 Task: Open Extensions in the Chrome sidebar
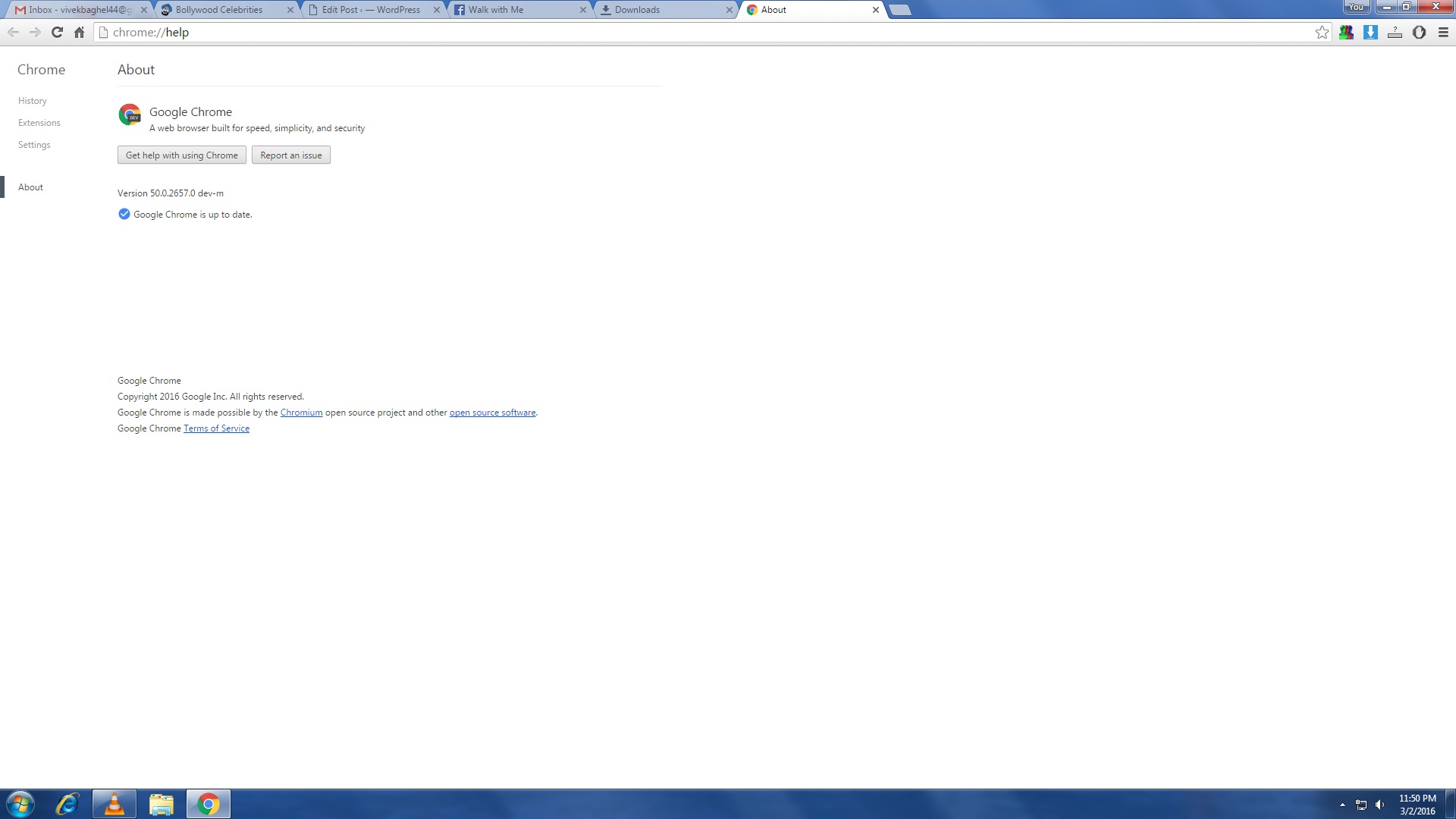(x=39, y=123)
